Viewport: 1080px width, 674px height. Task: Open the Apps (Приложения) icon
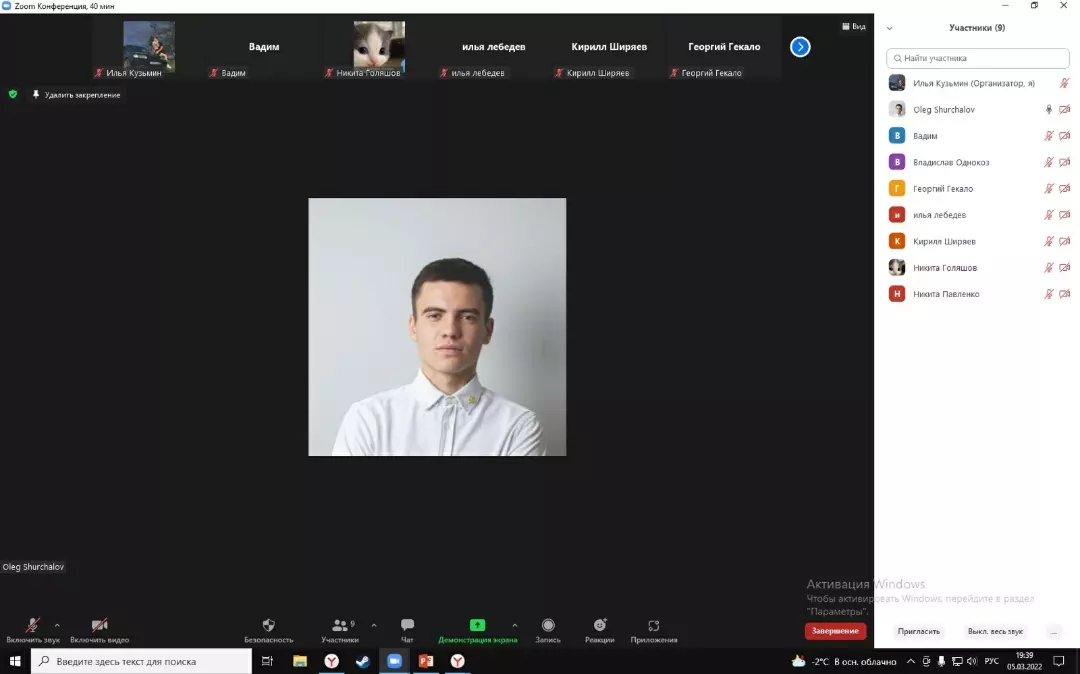pyautogui.click(x=654, y=625)
